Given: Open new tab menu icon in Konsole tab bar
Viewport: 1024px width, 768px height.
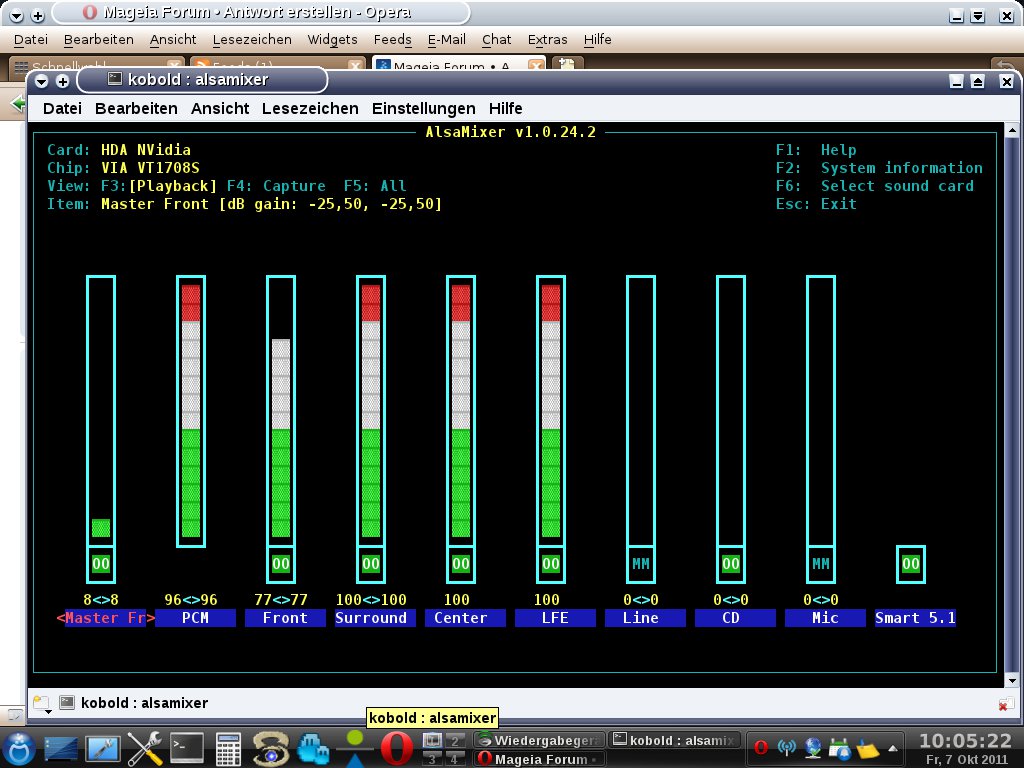Looking at the screenshot, I should click(x=42, y=704).
